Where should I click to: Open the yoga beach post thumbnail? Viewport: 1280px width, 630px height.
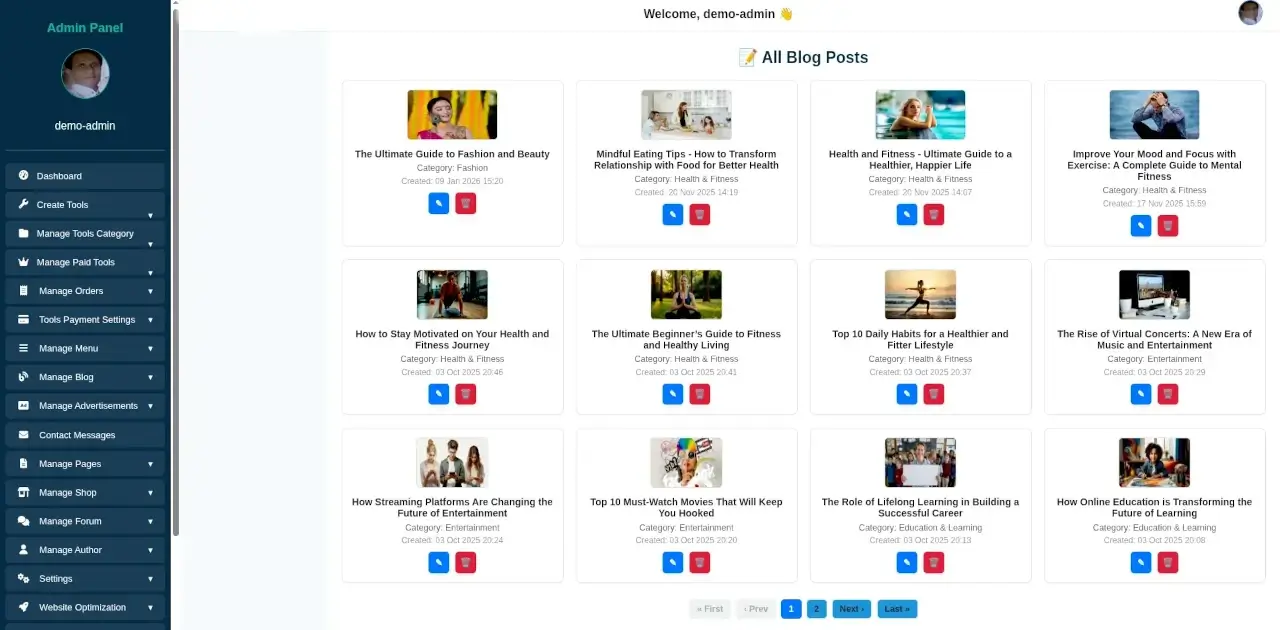coord(920,294)
